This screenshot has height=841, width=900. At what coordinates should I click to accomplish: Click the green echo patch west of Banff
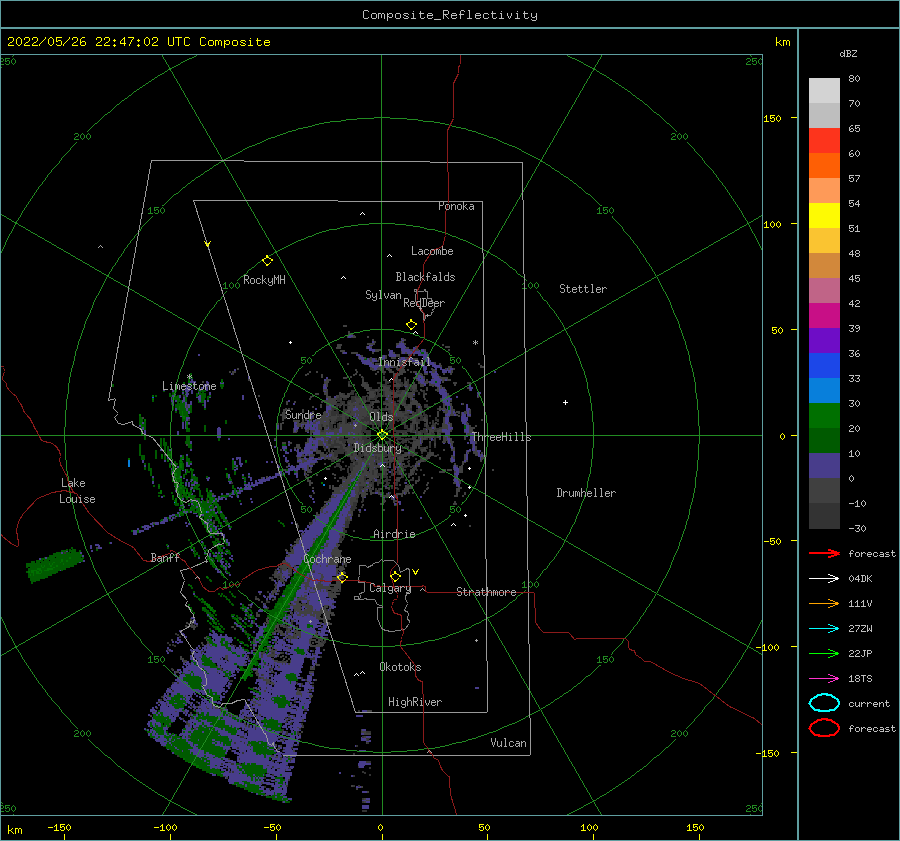55,564
